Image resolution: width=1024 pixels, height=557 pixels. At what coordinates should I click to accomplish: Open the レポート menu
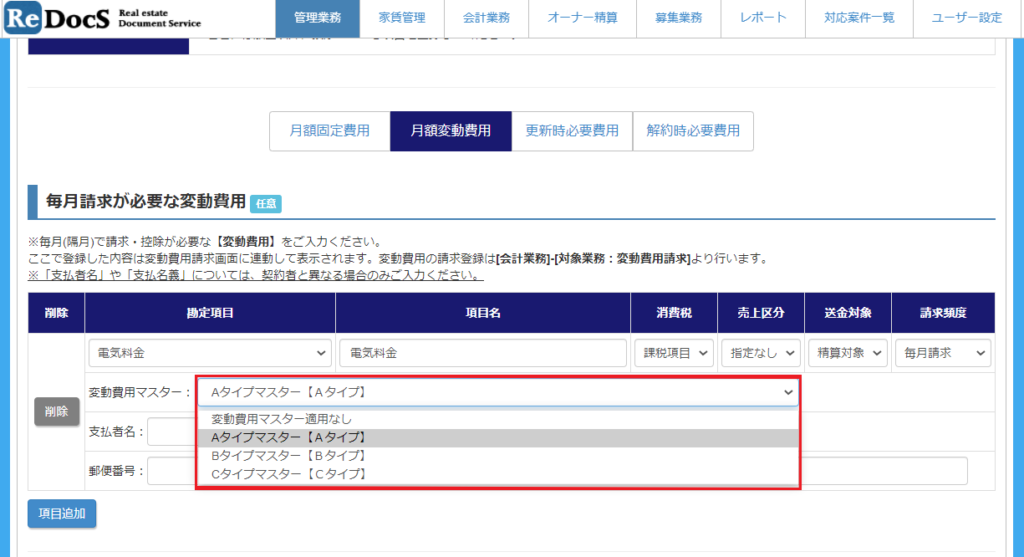pos(763,18)
